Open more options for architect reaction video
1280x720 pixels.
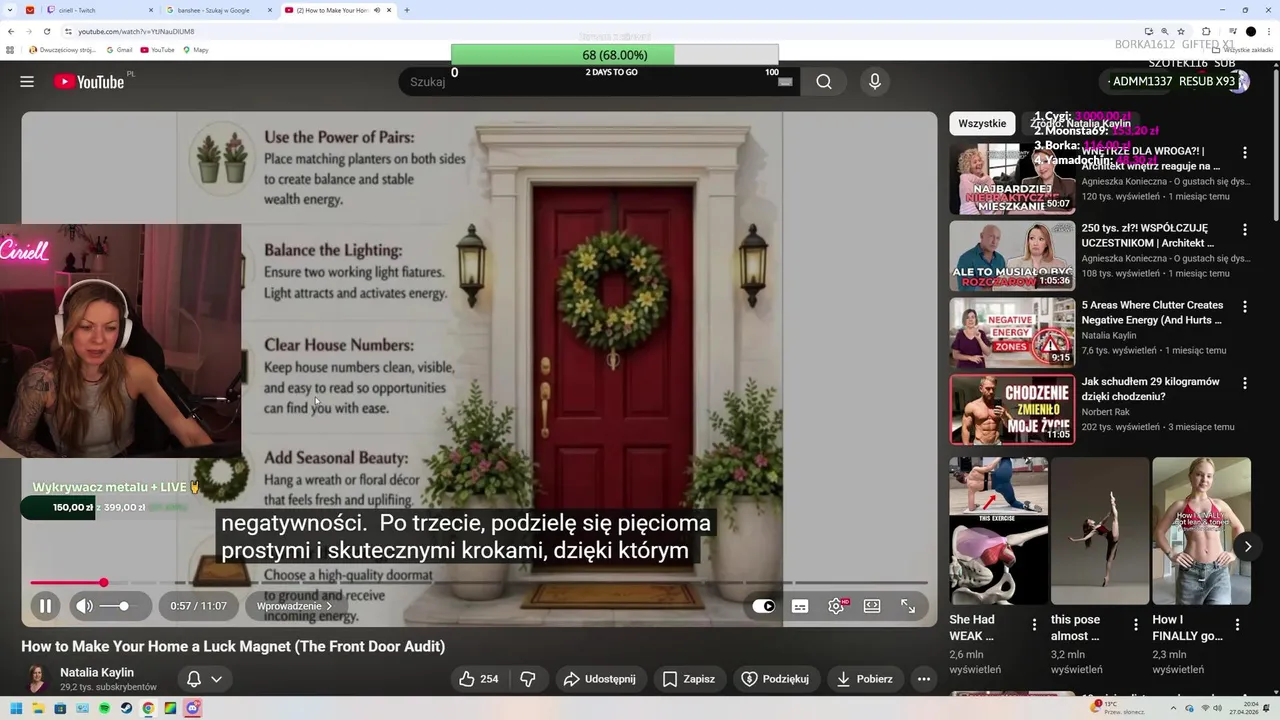(1245, 153)
